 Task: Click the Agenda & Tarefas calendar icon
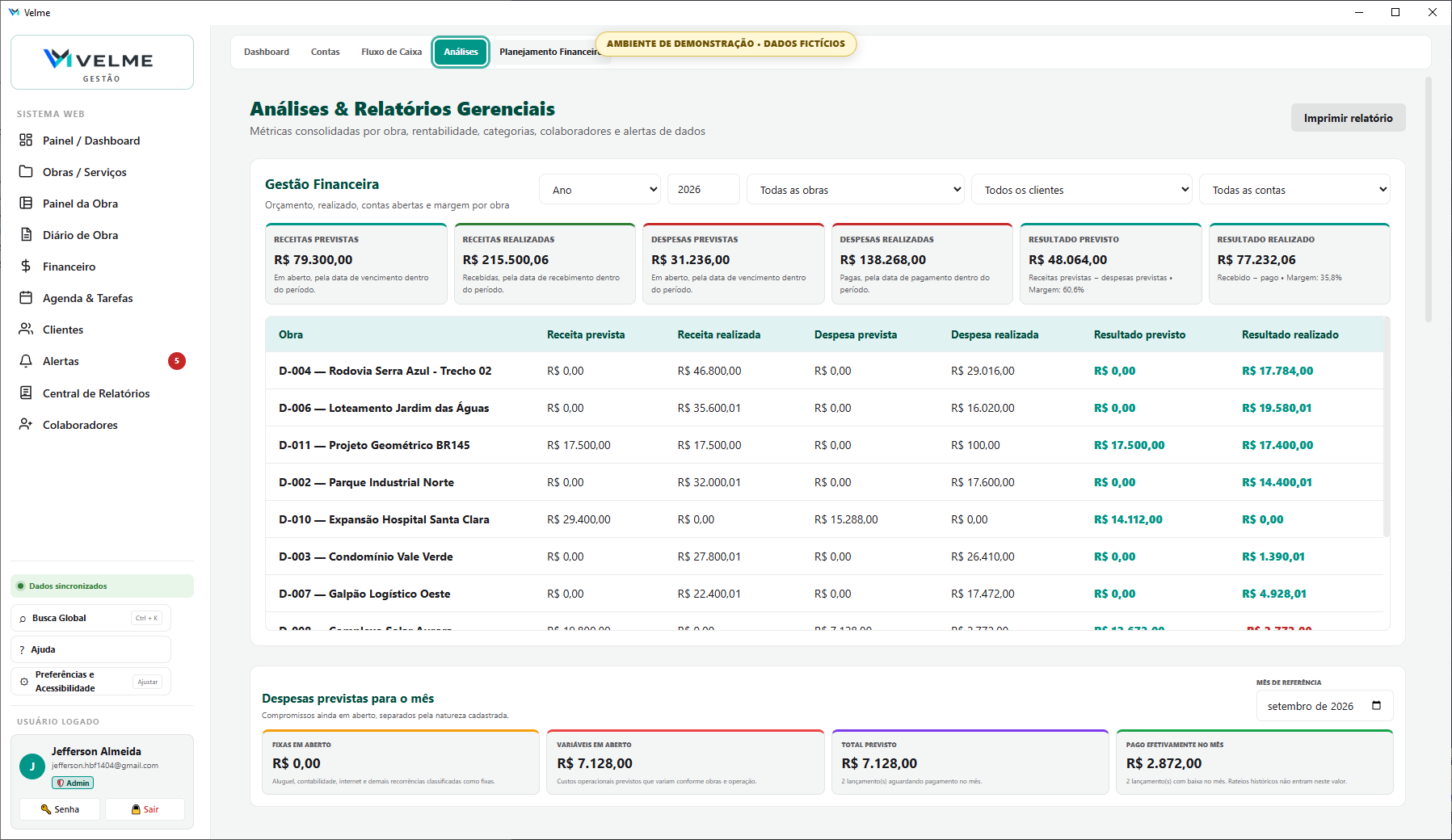point(26,297)
